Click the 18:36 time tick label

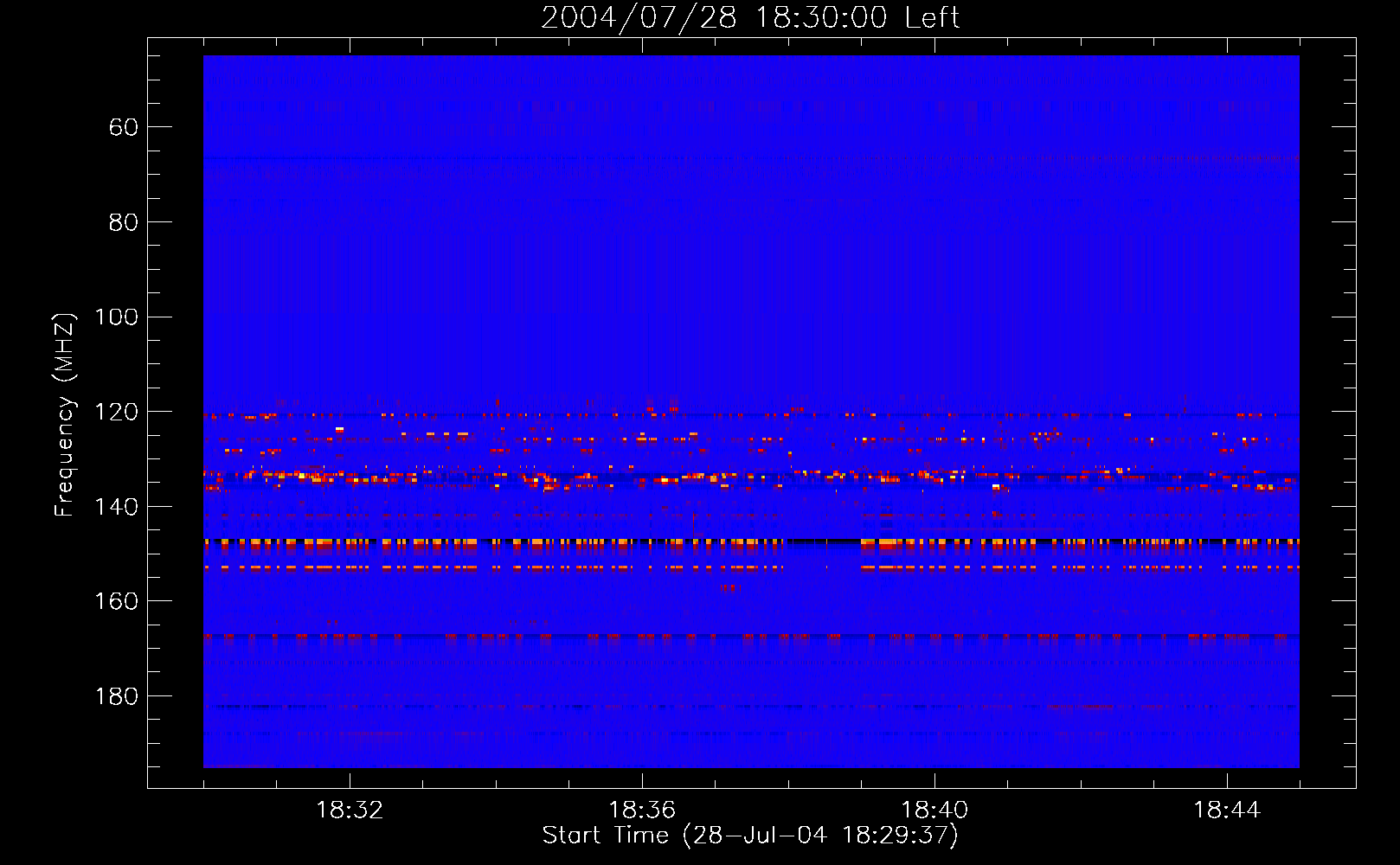click(642, 811)
